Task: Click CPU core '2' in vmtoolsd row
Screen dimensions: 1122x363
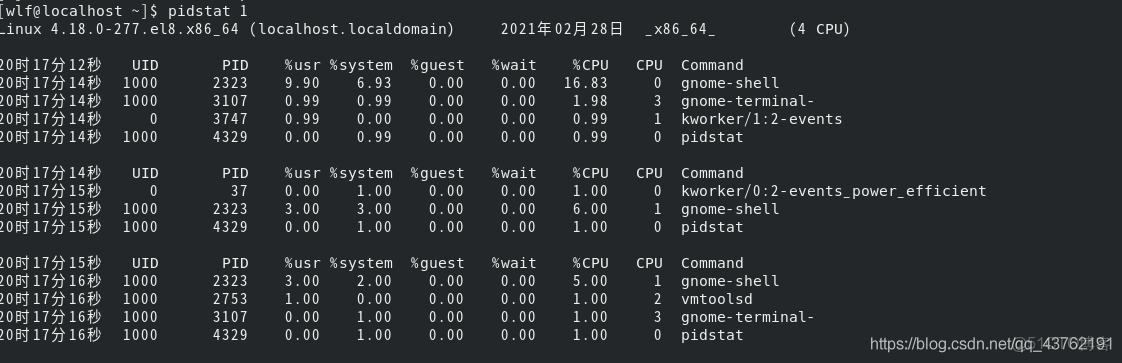Action: pos(658,299)
